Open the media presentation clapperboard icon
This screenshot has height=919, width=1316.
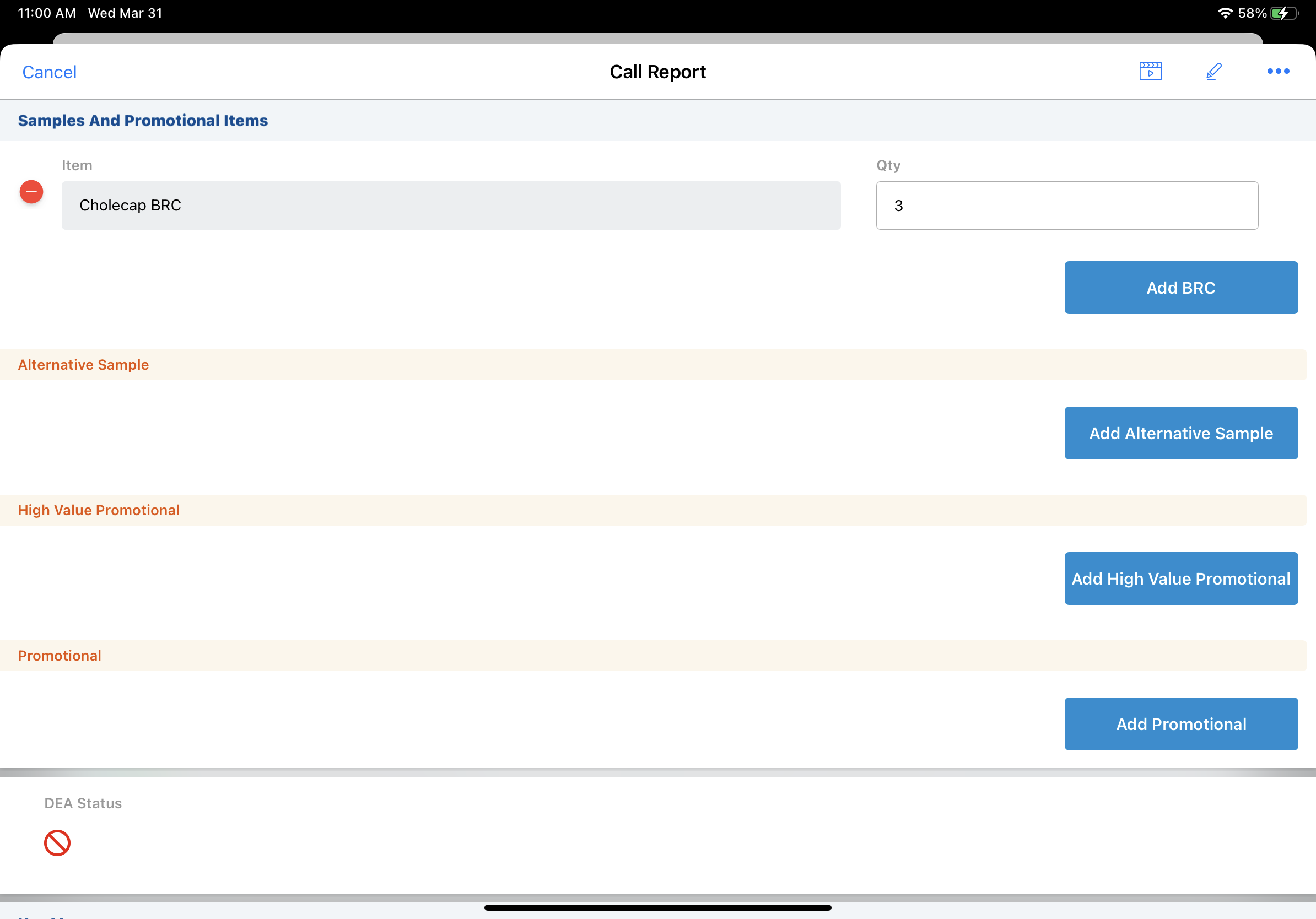(x=1150, y=71)
